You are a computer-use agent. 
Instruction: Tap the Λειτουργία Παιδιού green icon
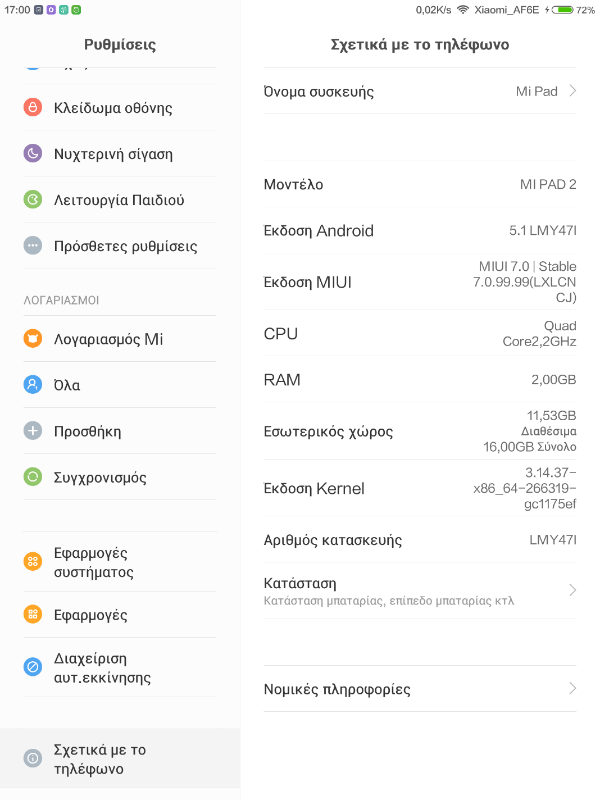pyautogui.click(x=33, y=200)
